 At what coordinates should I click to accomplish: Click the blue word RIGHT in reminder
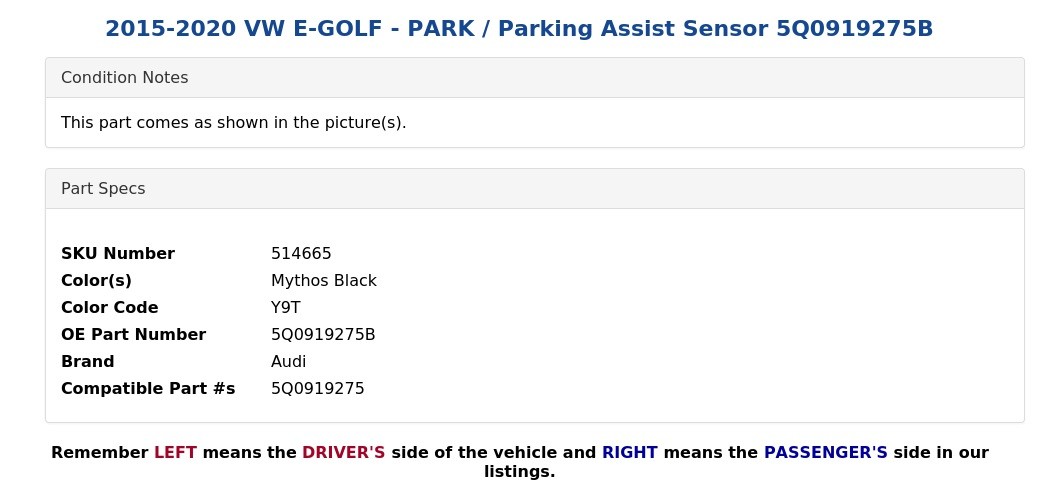pyautogui.click(x=629, y=453)
